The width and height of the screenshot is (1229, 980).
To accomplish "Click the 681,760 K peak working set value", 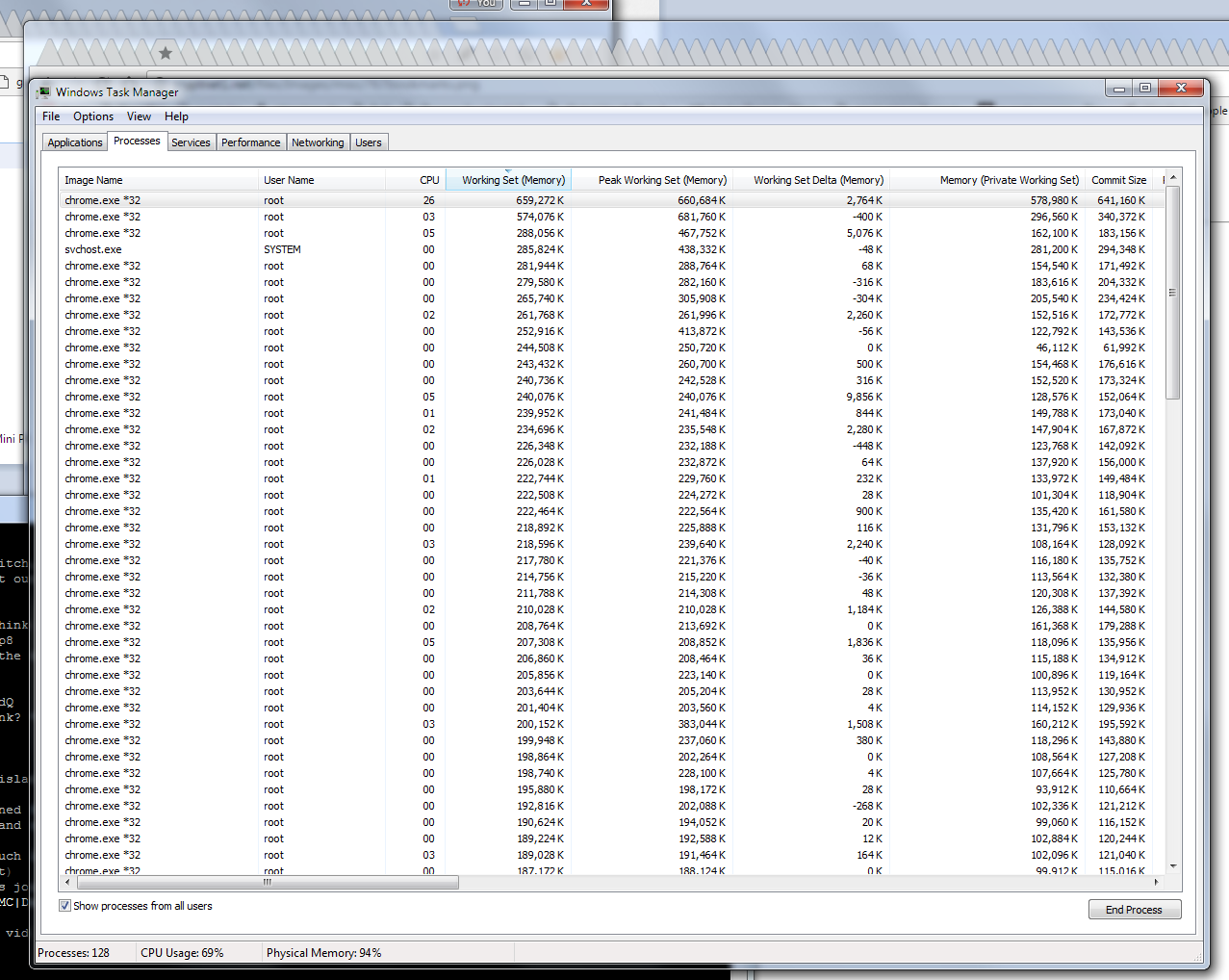I will pyautogui.click(x=702, y=217).
